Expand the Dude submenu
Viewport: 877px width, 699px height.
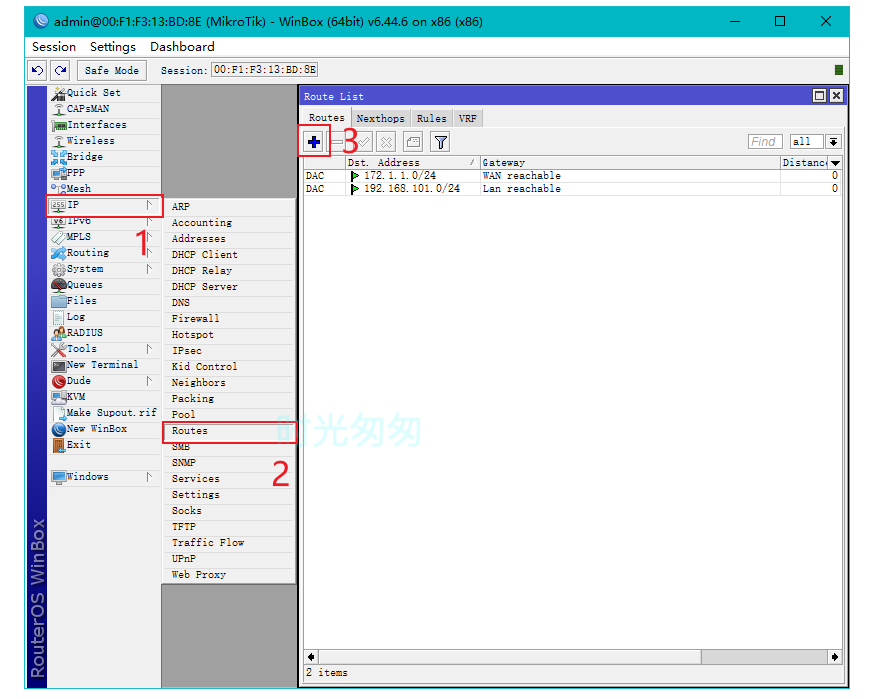[104, 381]
